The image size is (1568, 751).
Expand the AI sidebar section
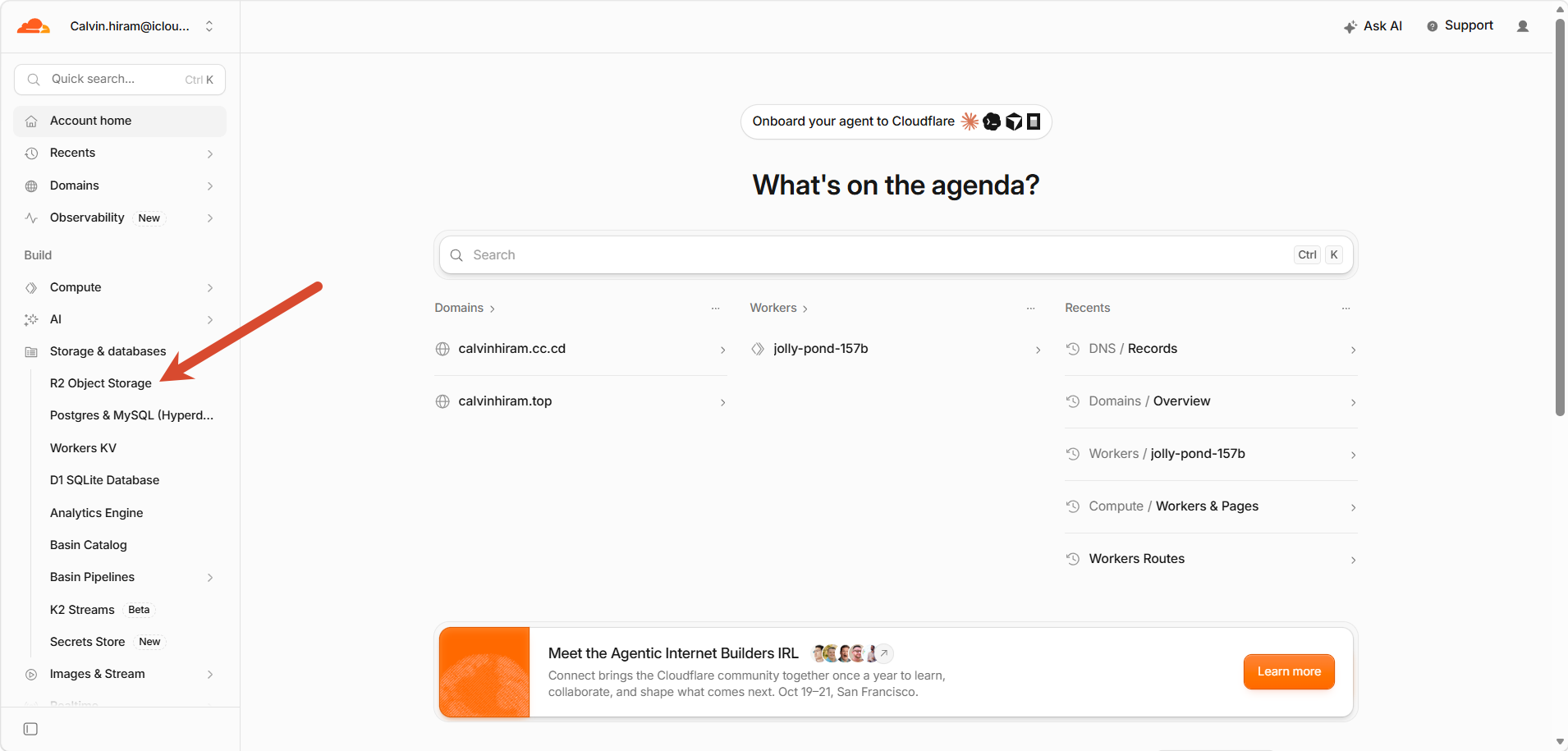[120, 319]
